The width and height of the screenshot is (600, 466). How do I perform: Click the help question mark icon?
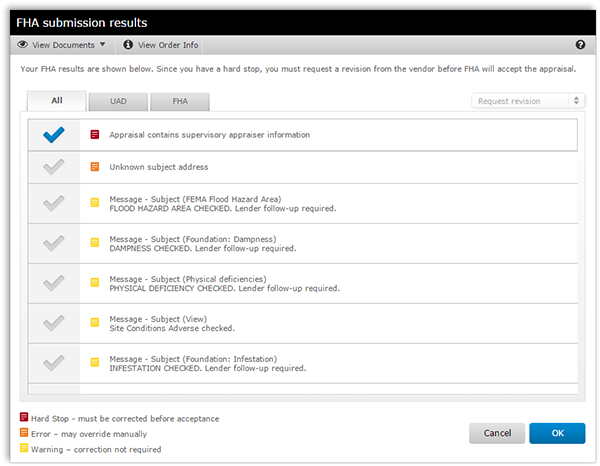tap(580, 45)
